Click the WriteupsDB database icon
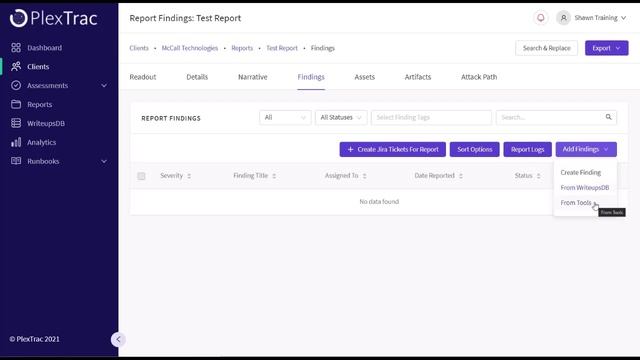The image size is (640, 360). click(16, 123)
